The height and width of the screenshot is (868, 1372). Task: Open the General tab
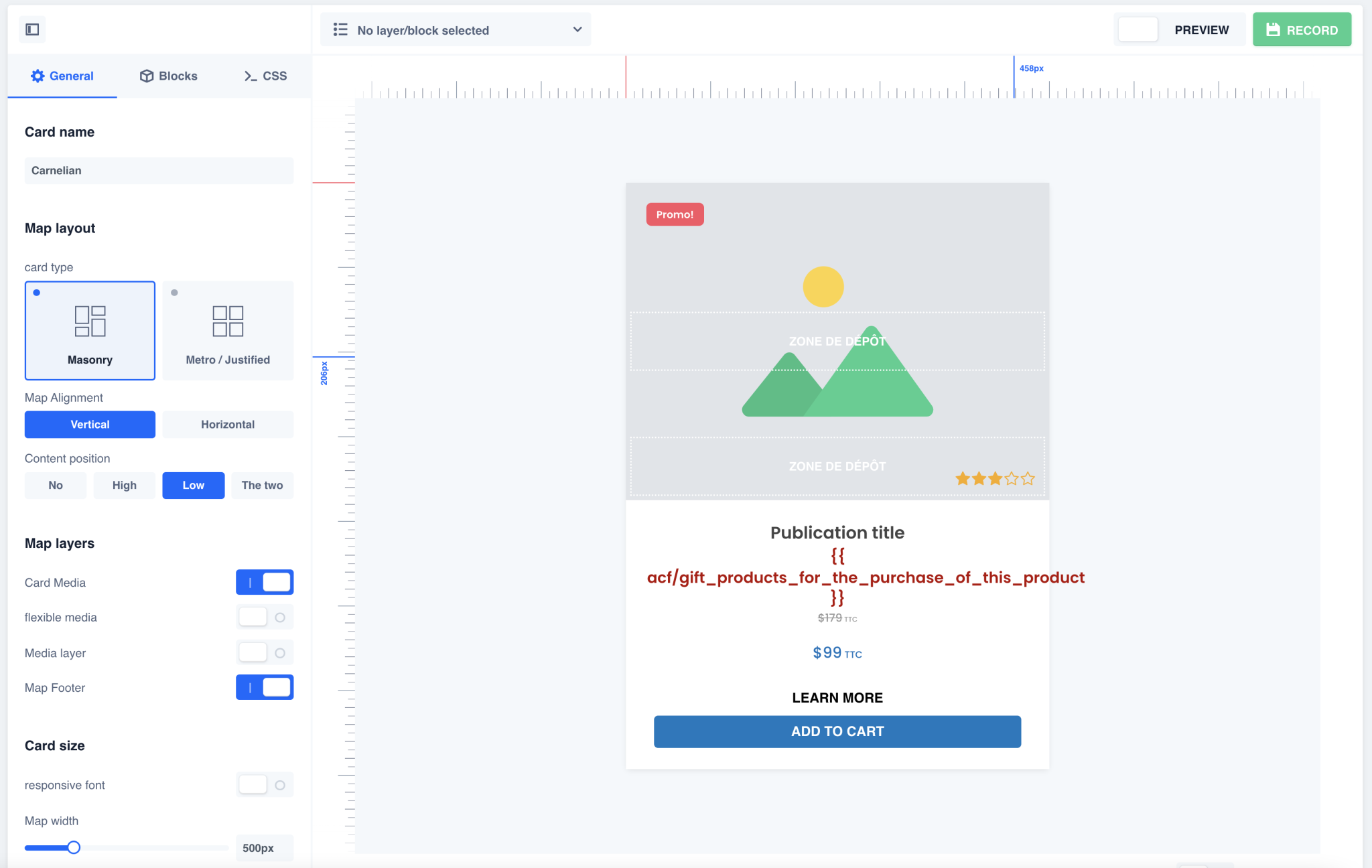[62, 76]
